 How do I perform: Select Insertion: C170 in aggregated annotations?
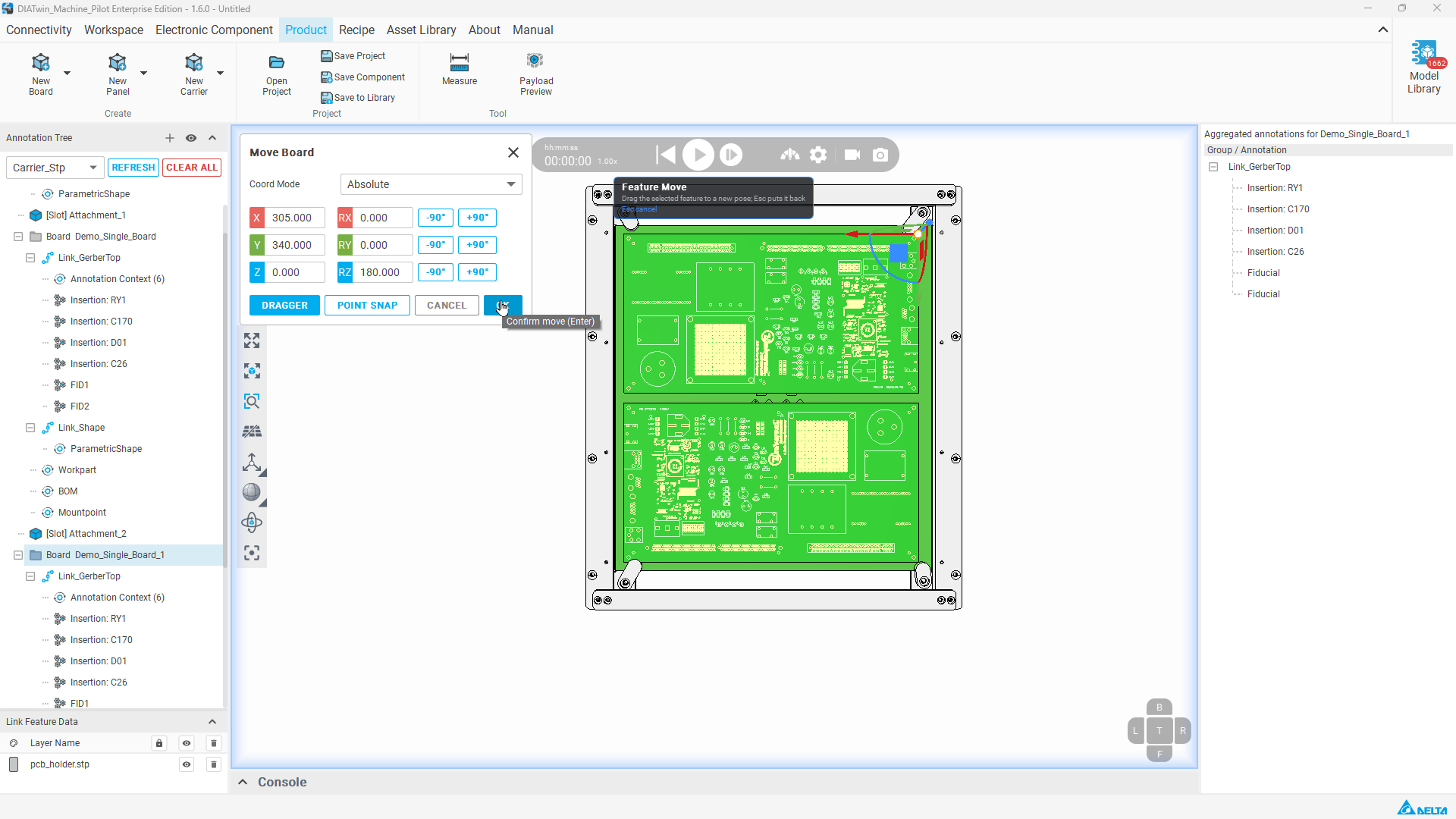(1278, 209)
